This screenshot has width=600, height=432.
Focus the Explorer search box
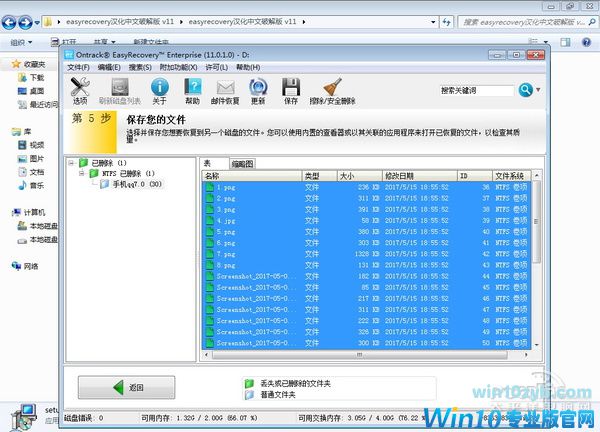(x=527, y=22)
